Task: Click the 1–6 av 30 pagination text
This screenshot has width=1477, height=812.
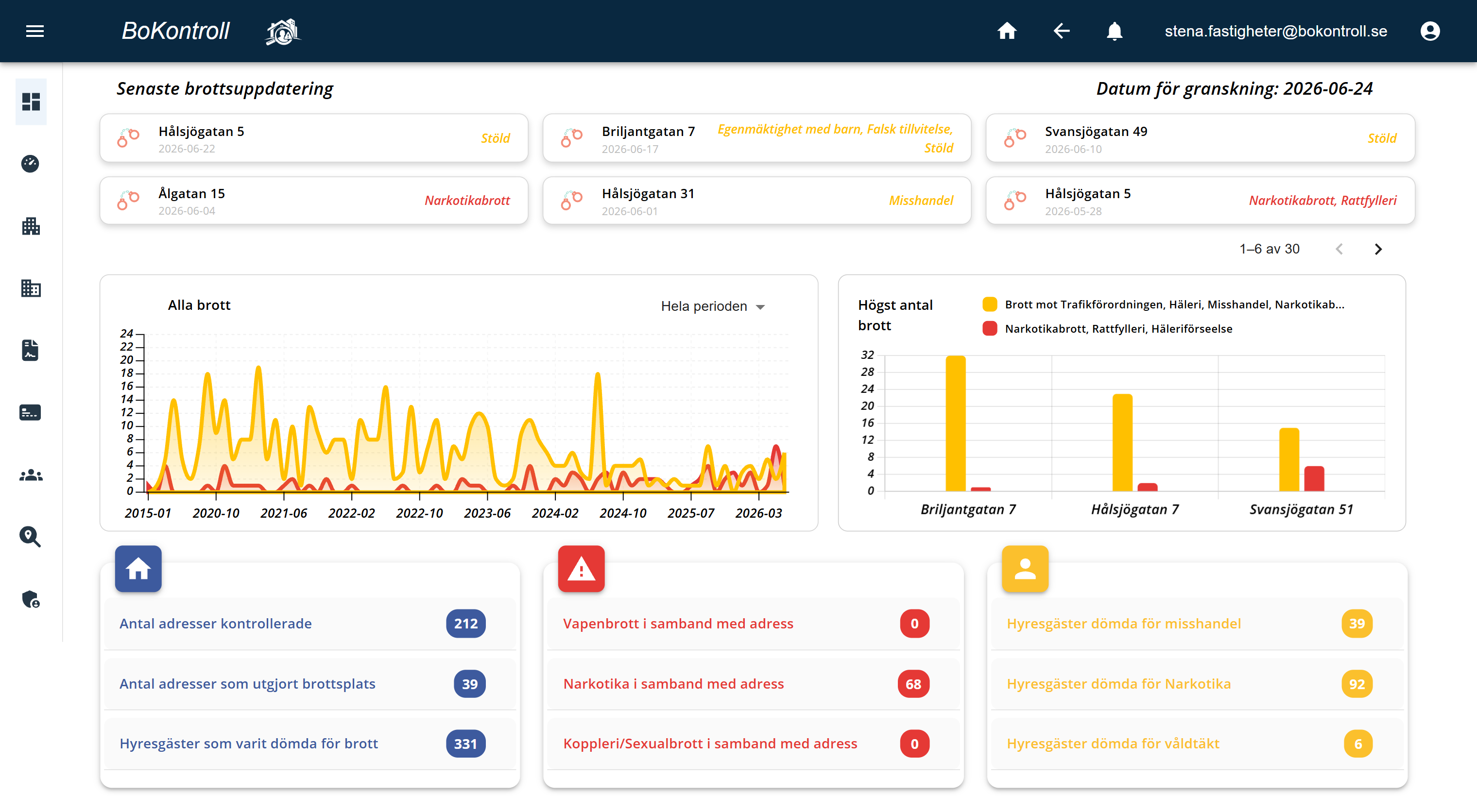Action: pyautogui.click(x=1270, y=249)
